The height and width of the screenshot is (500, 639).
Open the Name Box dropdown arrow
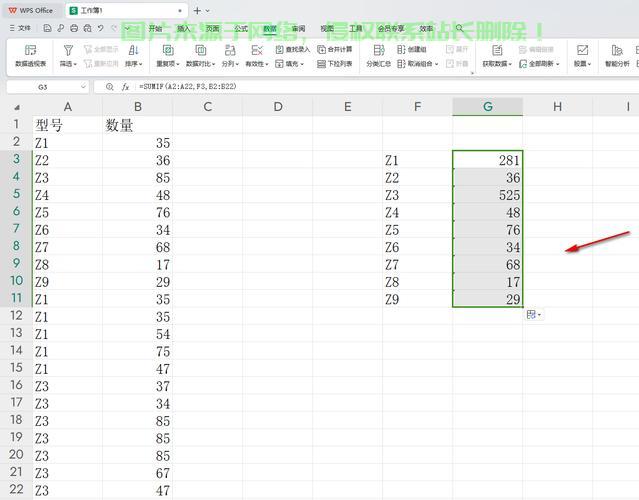(x=83, y=87)
